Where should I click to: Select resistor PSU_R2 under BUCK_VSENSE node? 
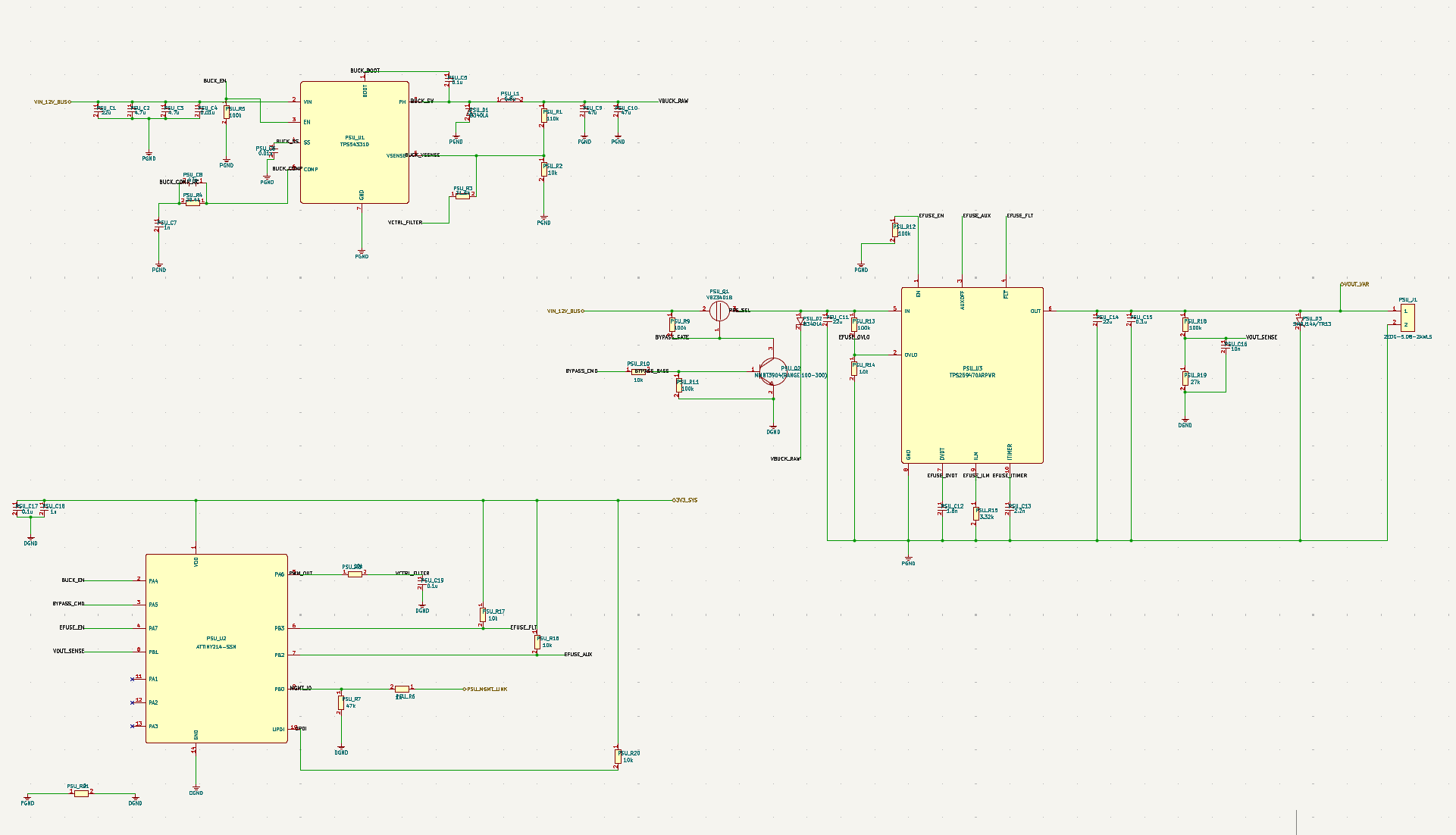tap(543, 169)
